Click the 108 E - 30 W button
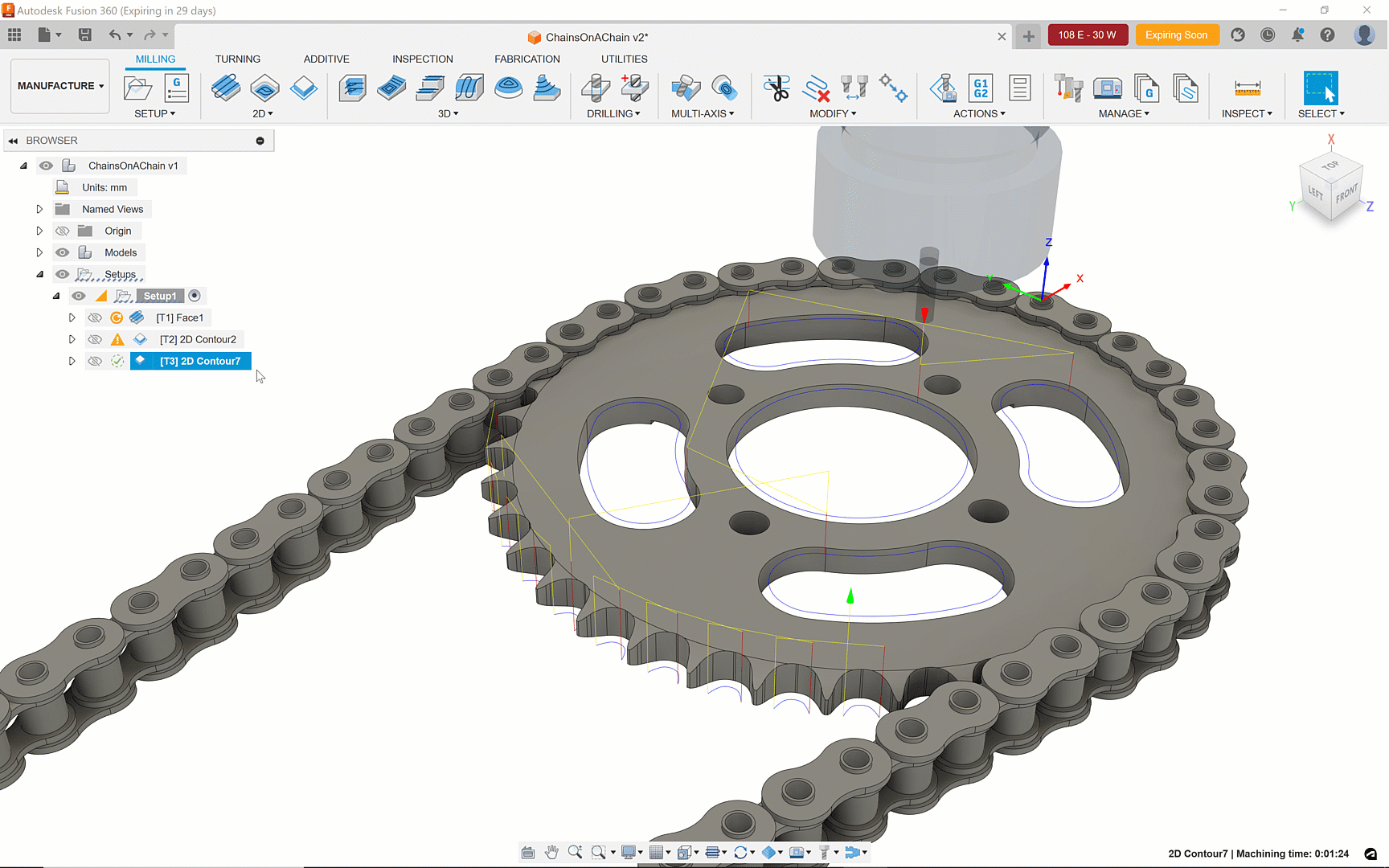 click(1088, 35)
